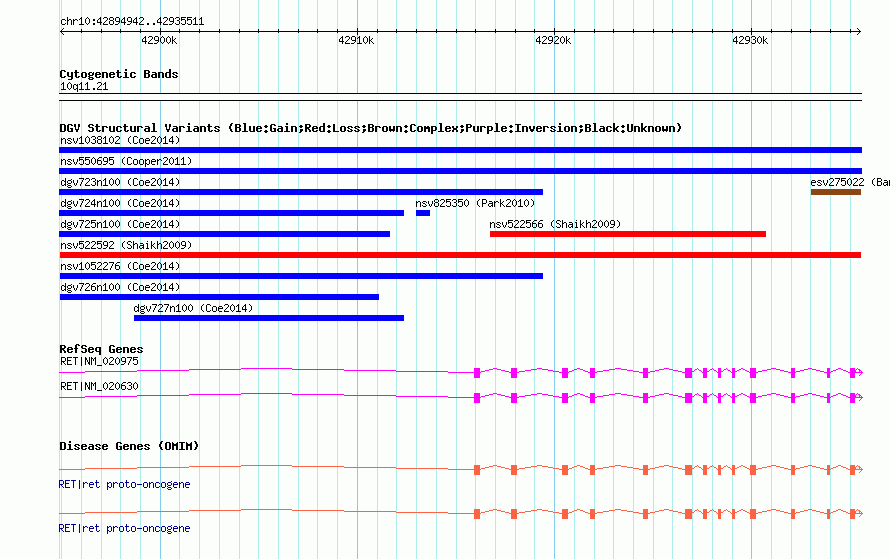Click the dgv727n100 (Coe2014) blue bar
This screenshot has height=559, width=890.
coord(269,318)
